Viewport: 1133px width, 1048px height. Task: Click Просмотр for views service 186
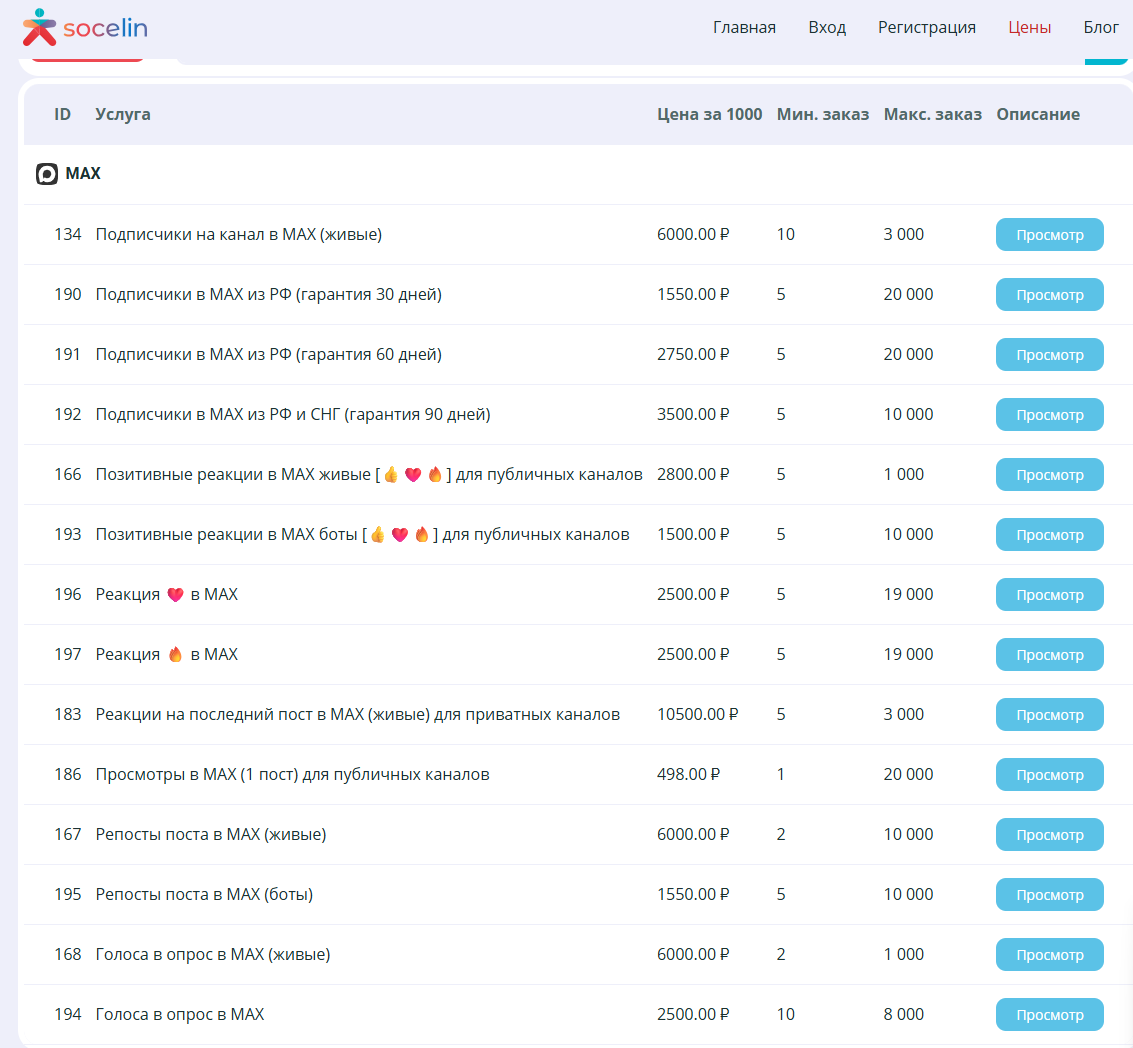pyautogui.click(x=1049, y=775)
